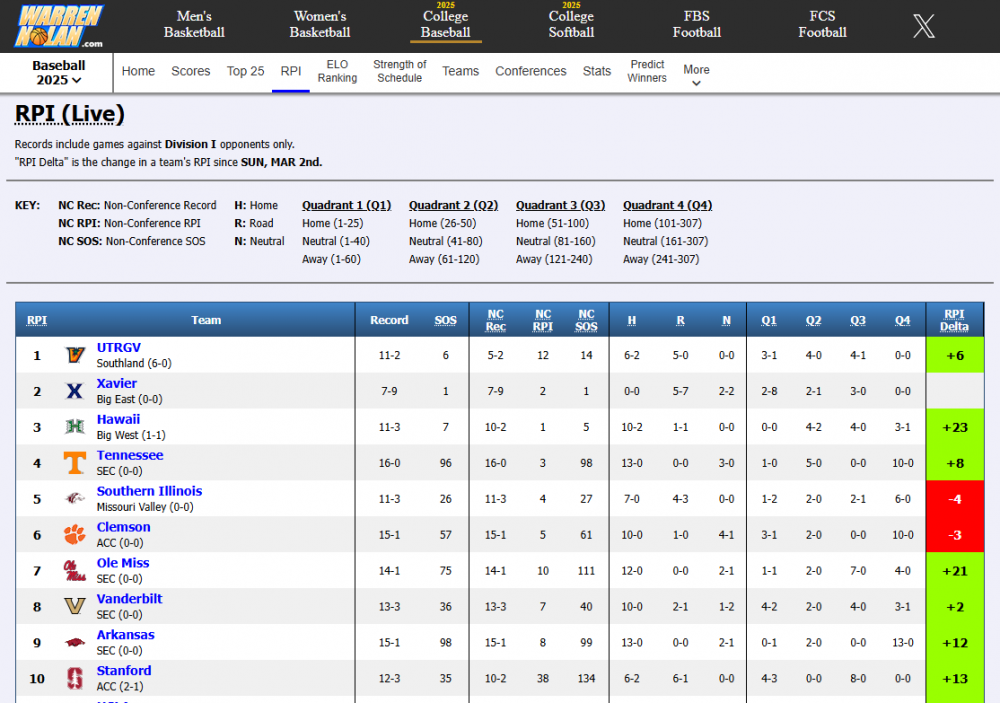Image resolution: width=1000 pixels, height=703 pixels.
Task: Click Hawaii's green +23 RPI delta cell
Action: 954,427
